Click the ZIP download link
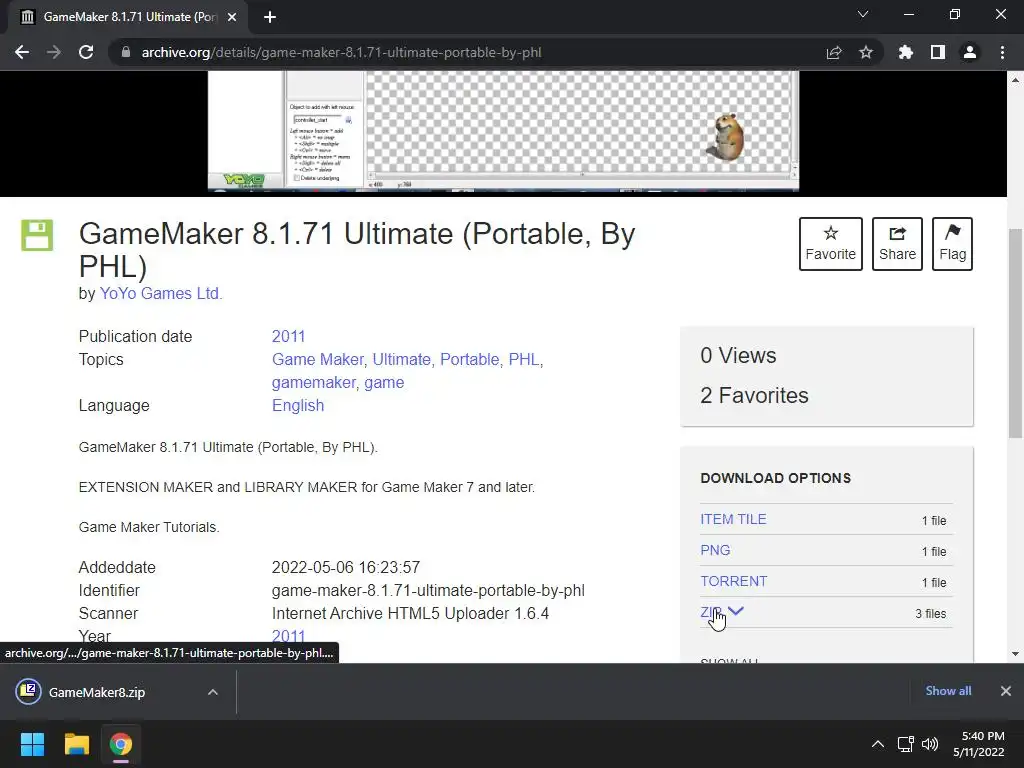 [711, 613]
